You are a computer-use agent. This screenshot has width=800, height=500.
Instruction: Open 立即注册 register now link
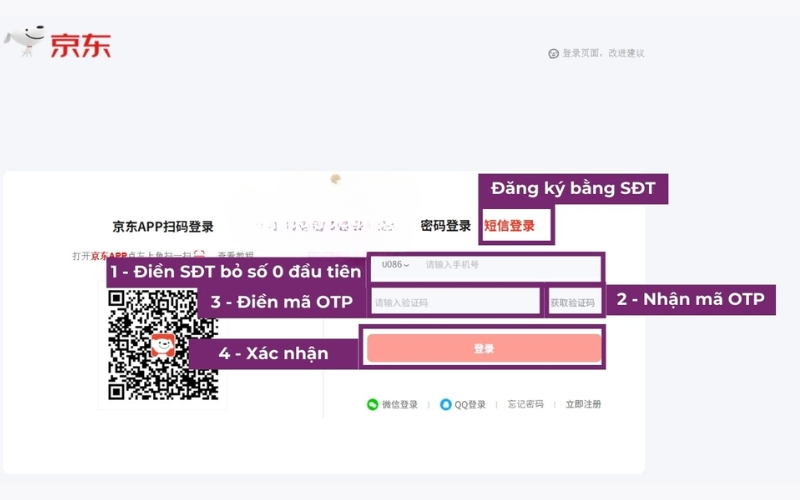[x=583, y=405]
